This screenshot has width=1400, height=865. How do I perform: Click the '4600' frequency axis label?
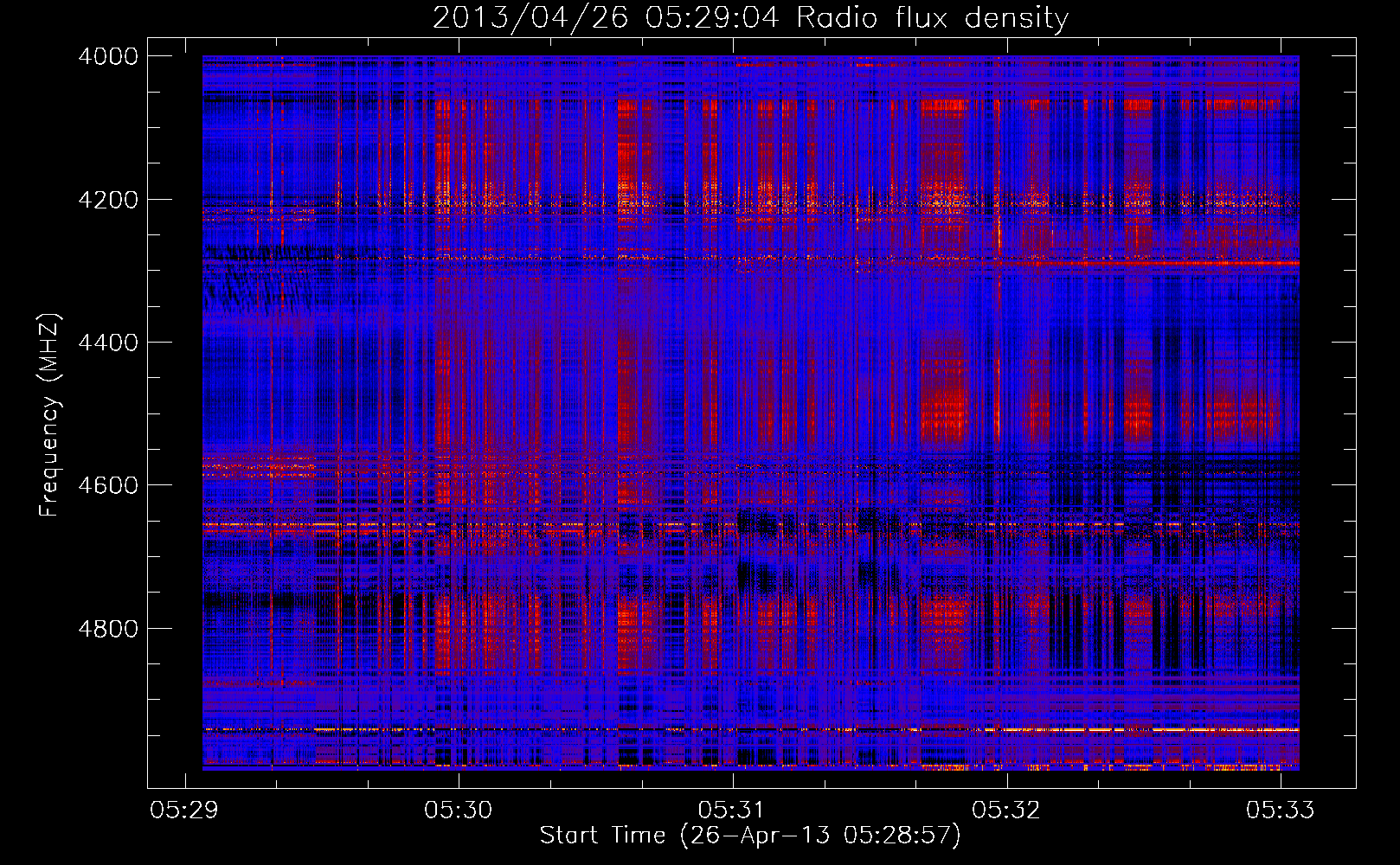tap(108, 485)
